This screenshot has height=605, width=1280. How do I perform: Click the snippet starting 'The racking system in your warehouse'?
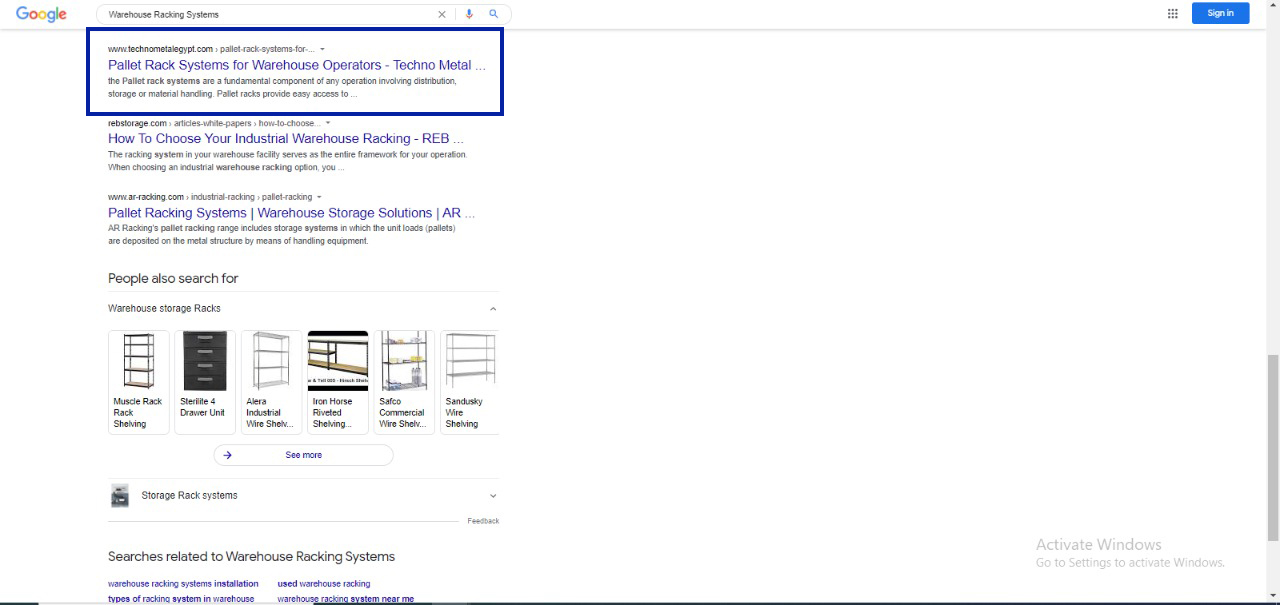[288, 161]
